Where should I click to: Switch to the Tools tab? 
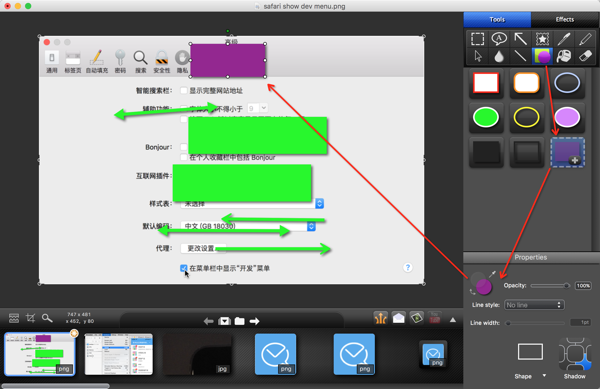click(x=497, y=20)
